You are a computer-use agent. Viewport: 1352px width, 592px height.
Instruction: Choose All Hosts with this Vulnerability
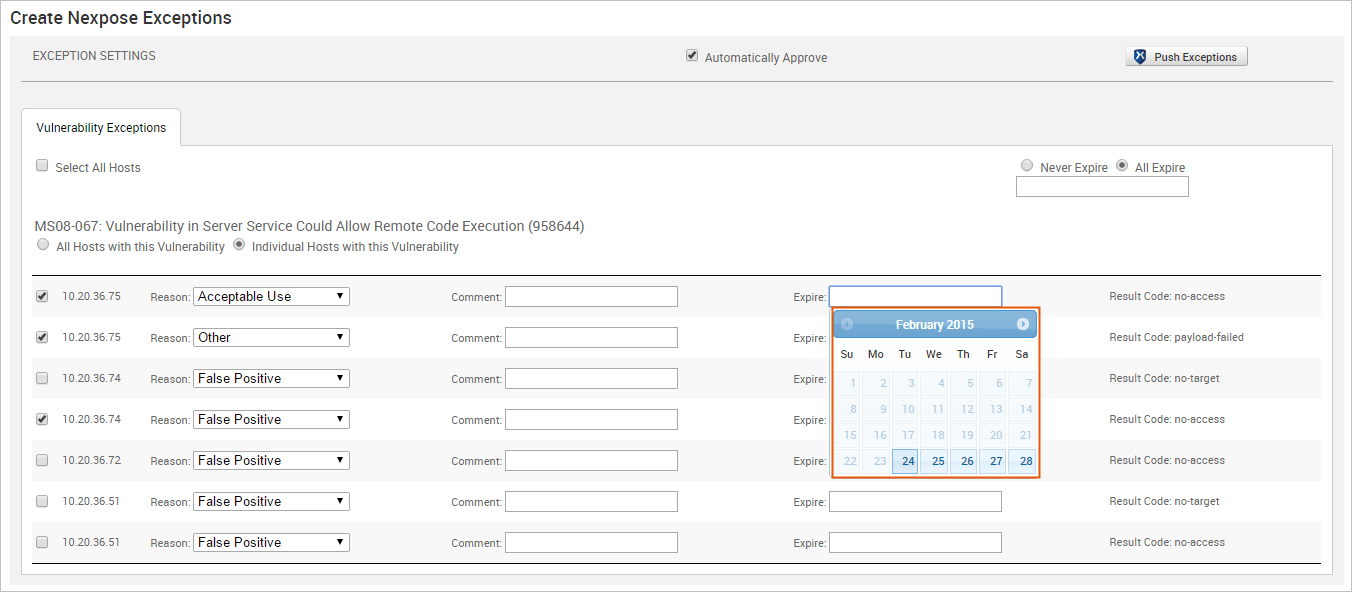[x=42, y=245]
